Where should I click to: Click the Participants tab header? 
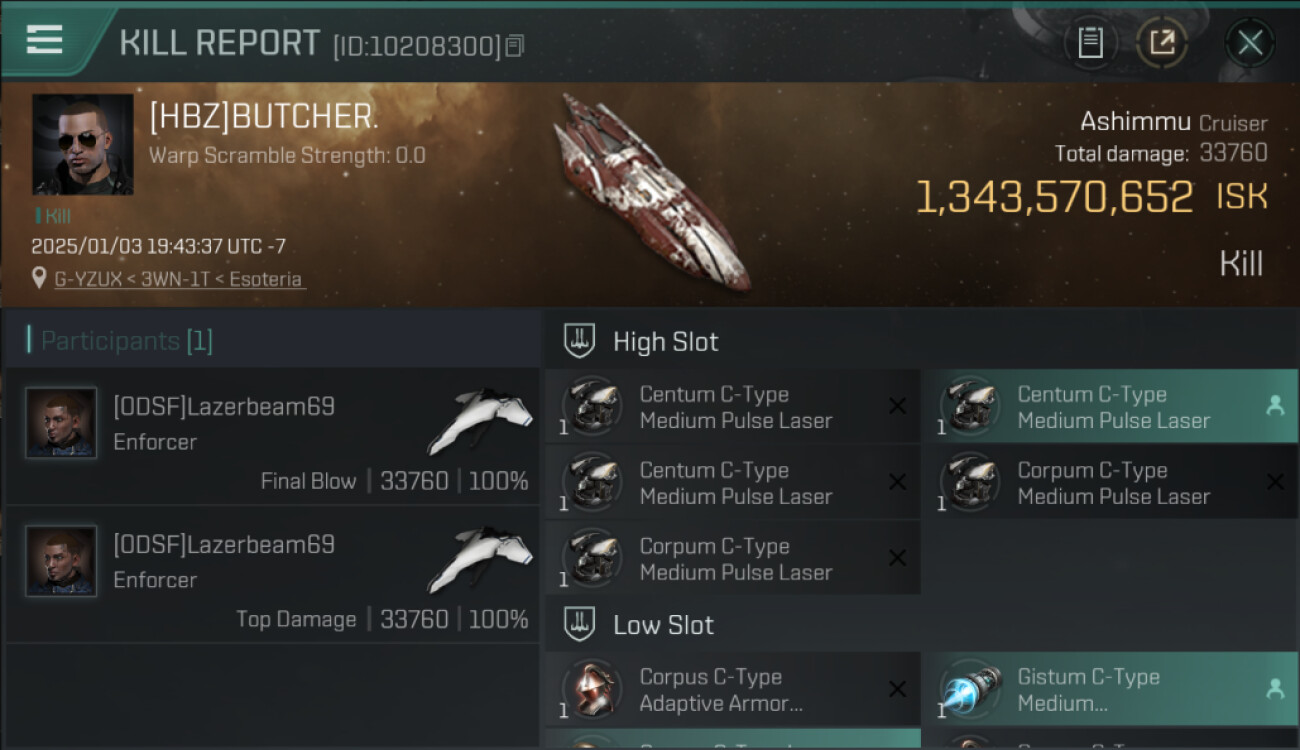[126, 340]
